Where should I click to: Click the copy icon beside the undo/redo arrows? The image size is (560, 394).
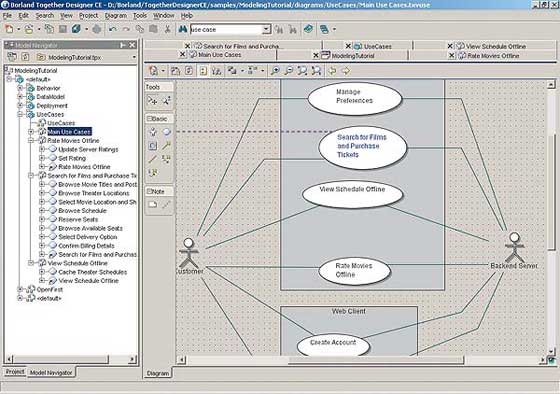coord(140,29)
